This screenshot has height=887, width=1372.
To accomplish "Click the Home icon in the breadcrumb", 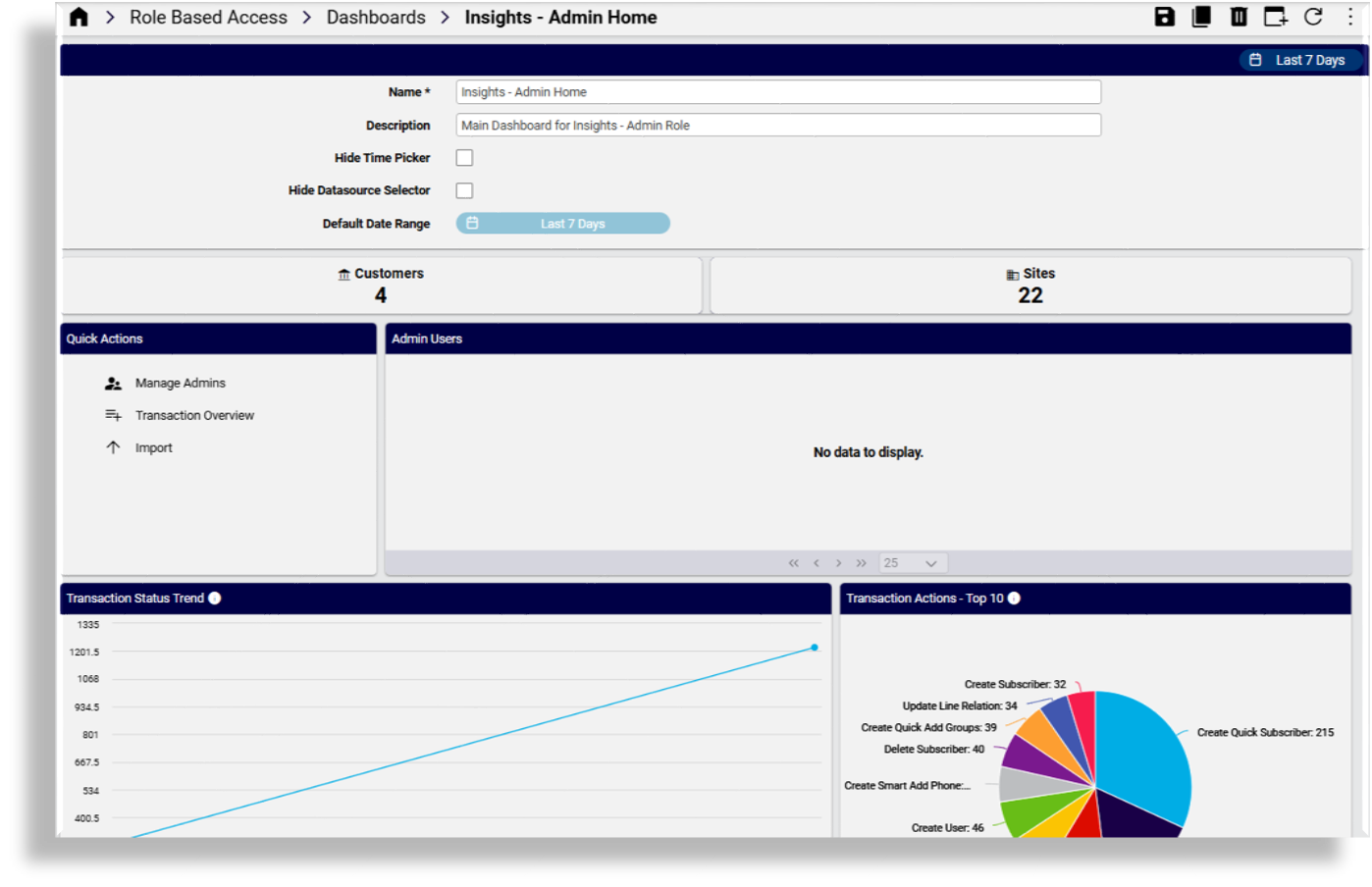I will pyautogui.click(x=79, y=17).
